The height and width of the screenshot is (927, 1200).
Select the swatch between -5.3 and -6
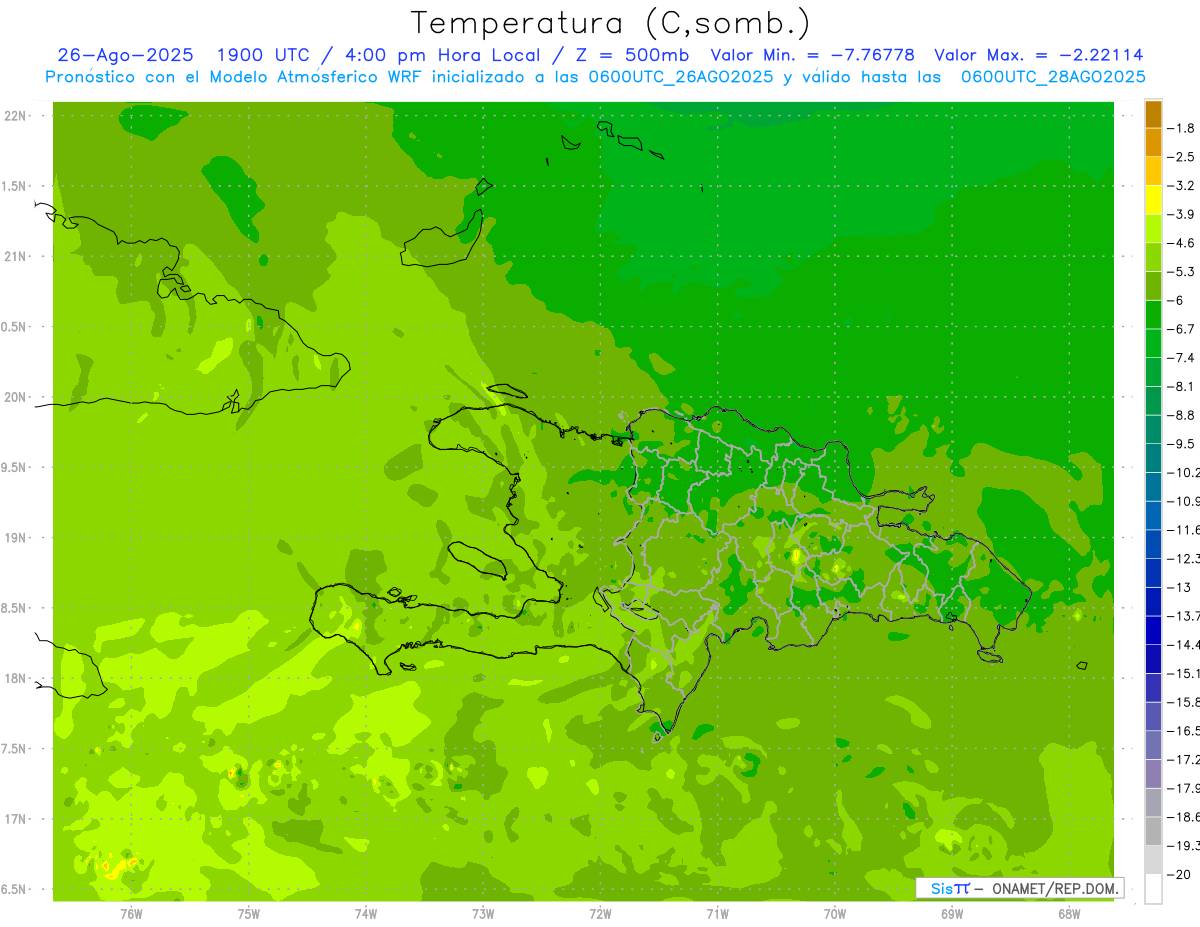[x=1153, y=286]
